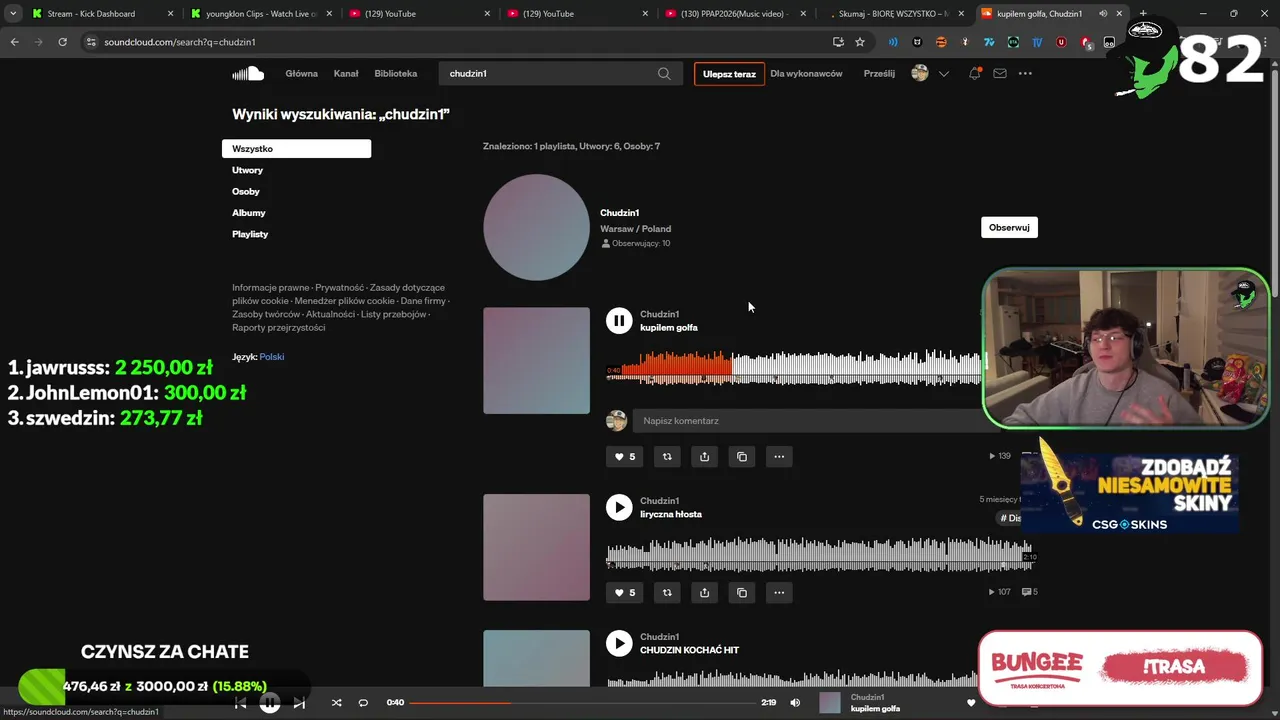Like current track in bottom player
Image resolution: width=1280 pixels, height=720 pixels.
[970, 703]
